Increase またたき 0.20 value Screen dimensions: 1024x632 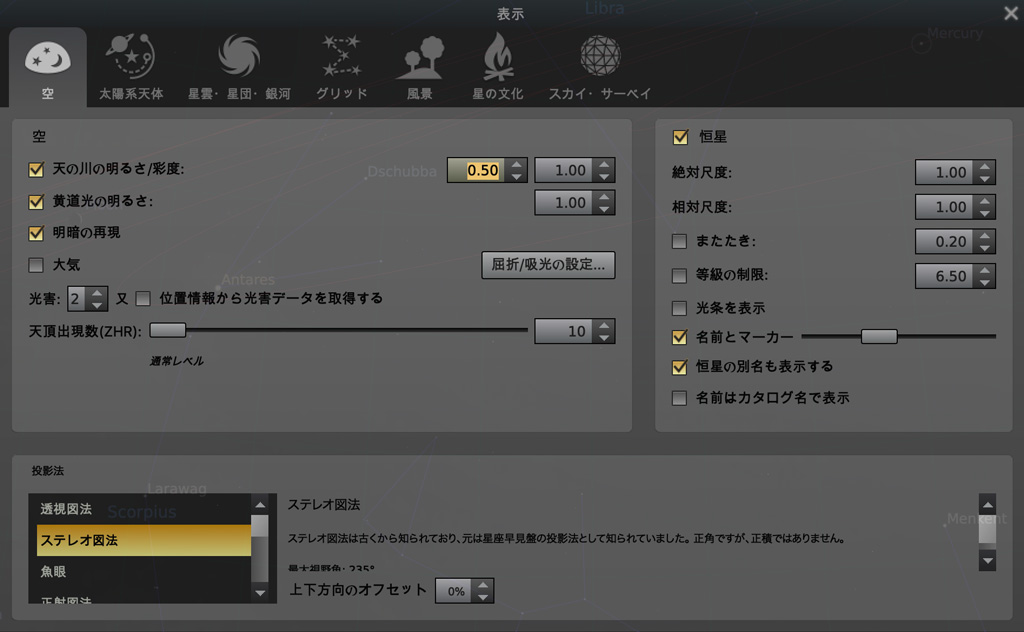click(985, 235)
